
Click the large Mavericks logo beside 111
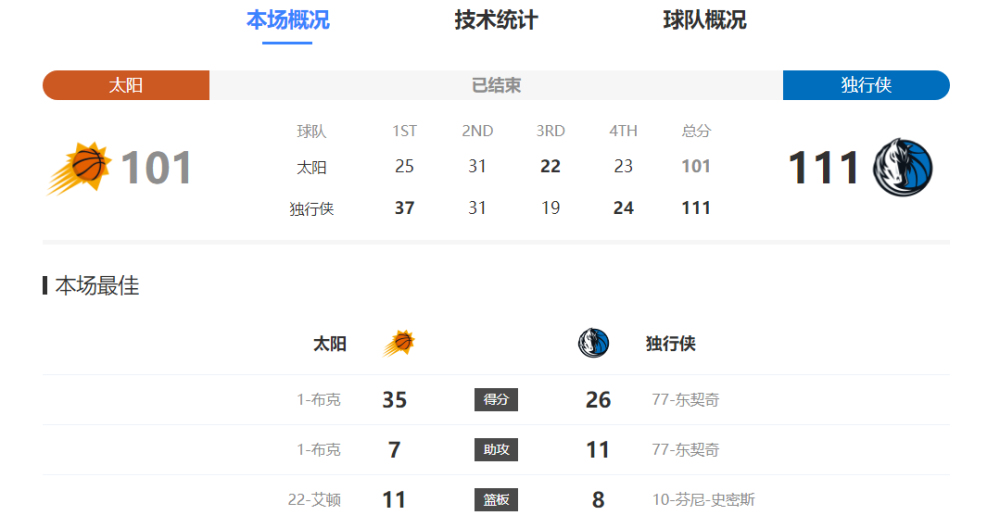click(902, 168)
